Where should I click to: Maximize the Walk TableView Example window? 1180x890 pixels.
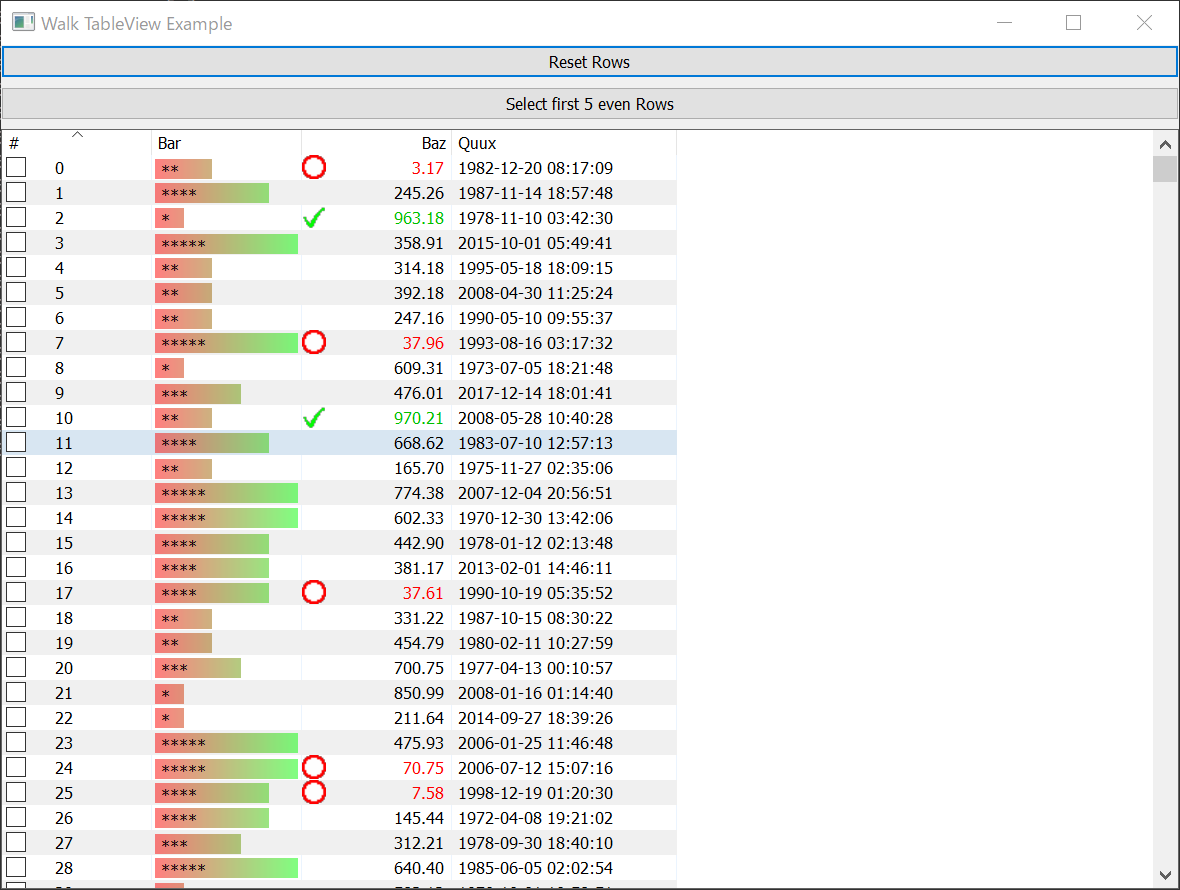1074,23
